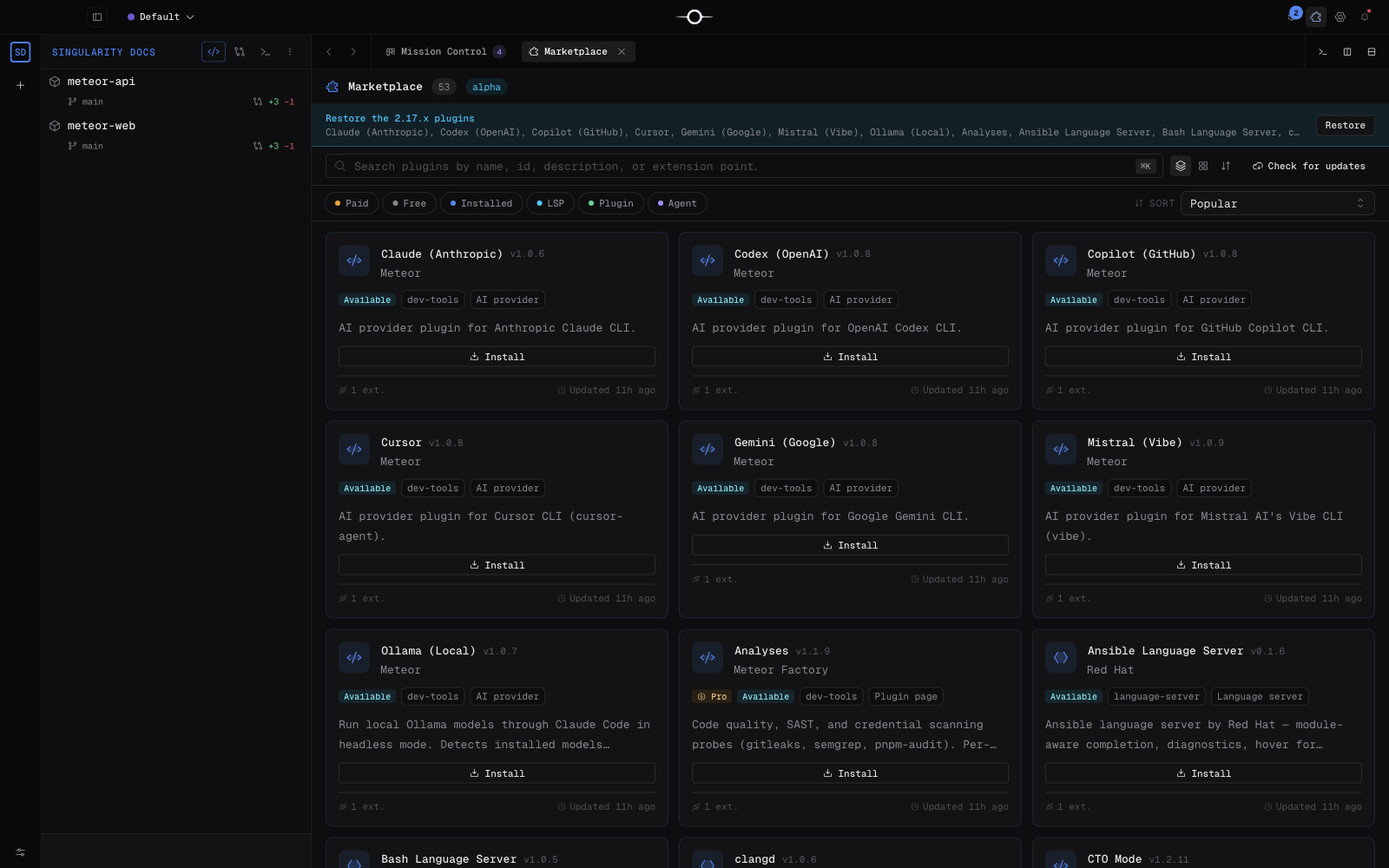Toggle the LSP filter chip
Viewport: 1389px width, 868px height.
pyautogui.click(x=550, y=203)
